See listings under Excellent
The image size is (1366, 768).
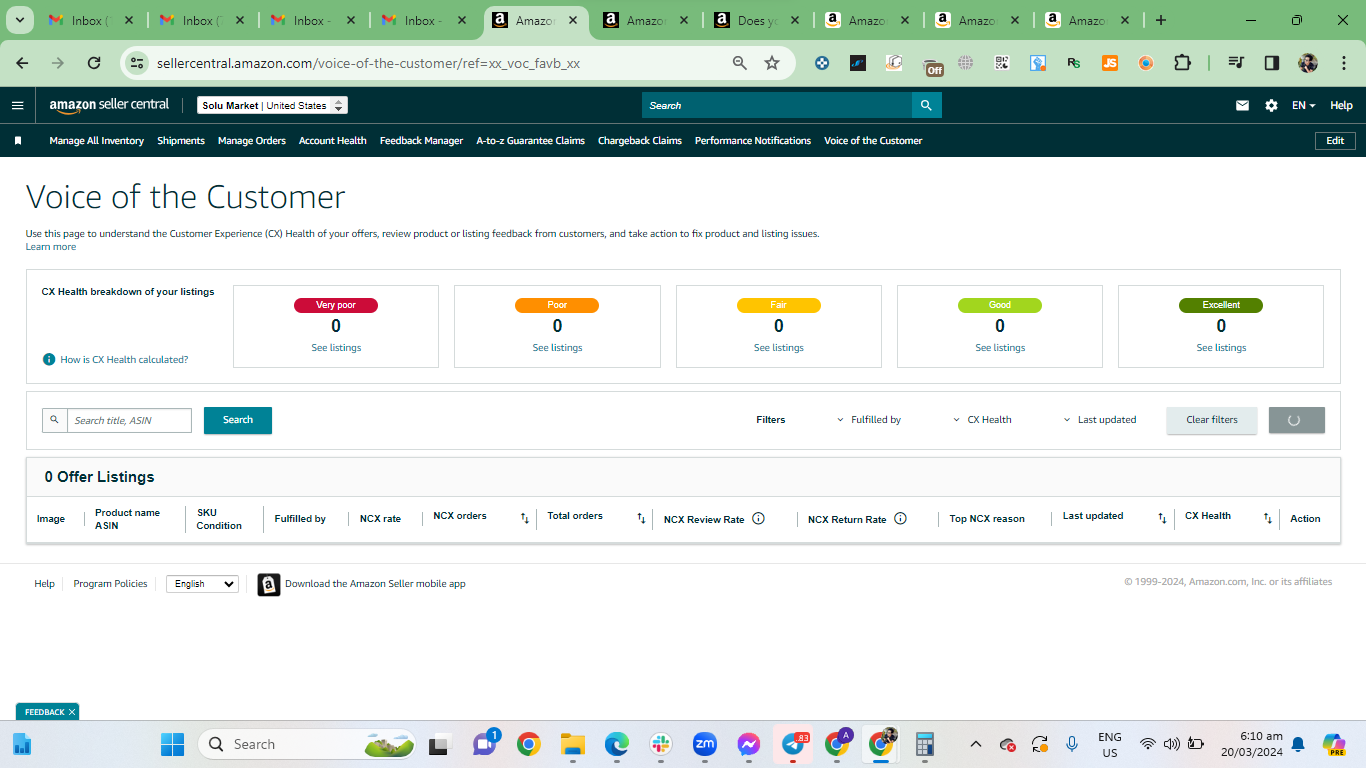(x=1221, y=348)
